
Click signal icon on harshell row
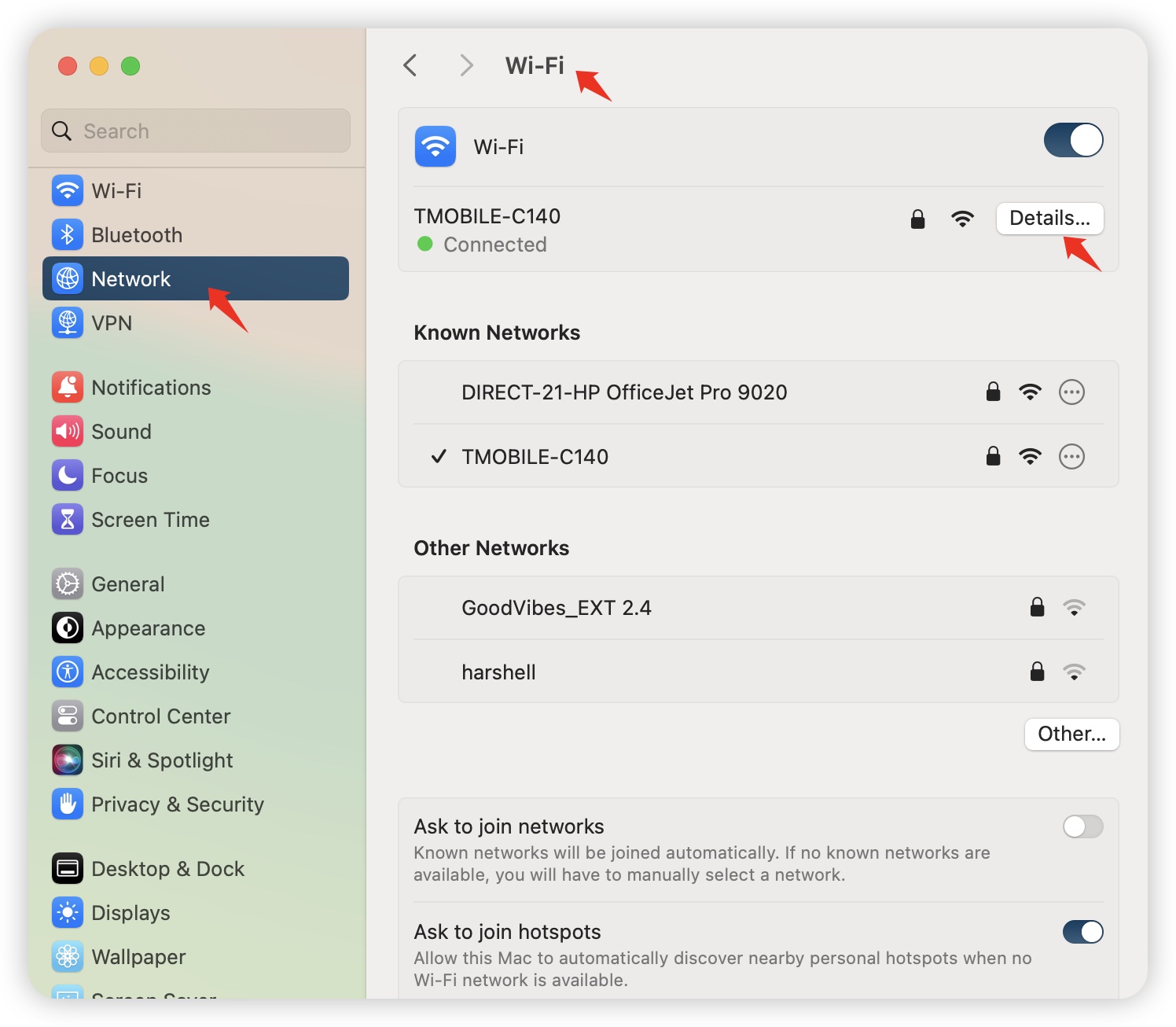point(1074,672)
